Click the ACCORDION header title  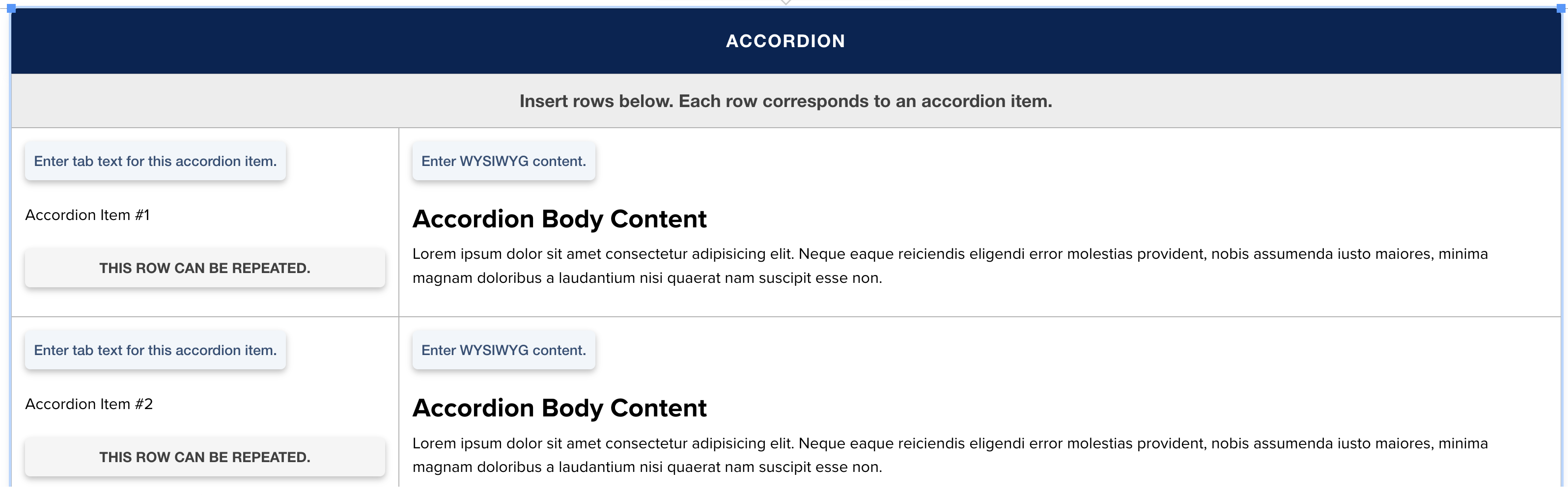(x=785, y=41)
